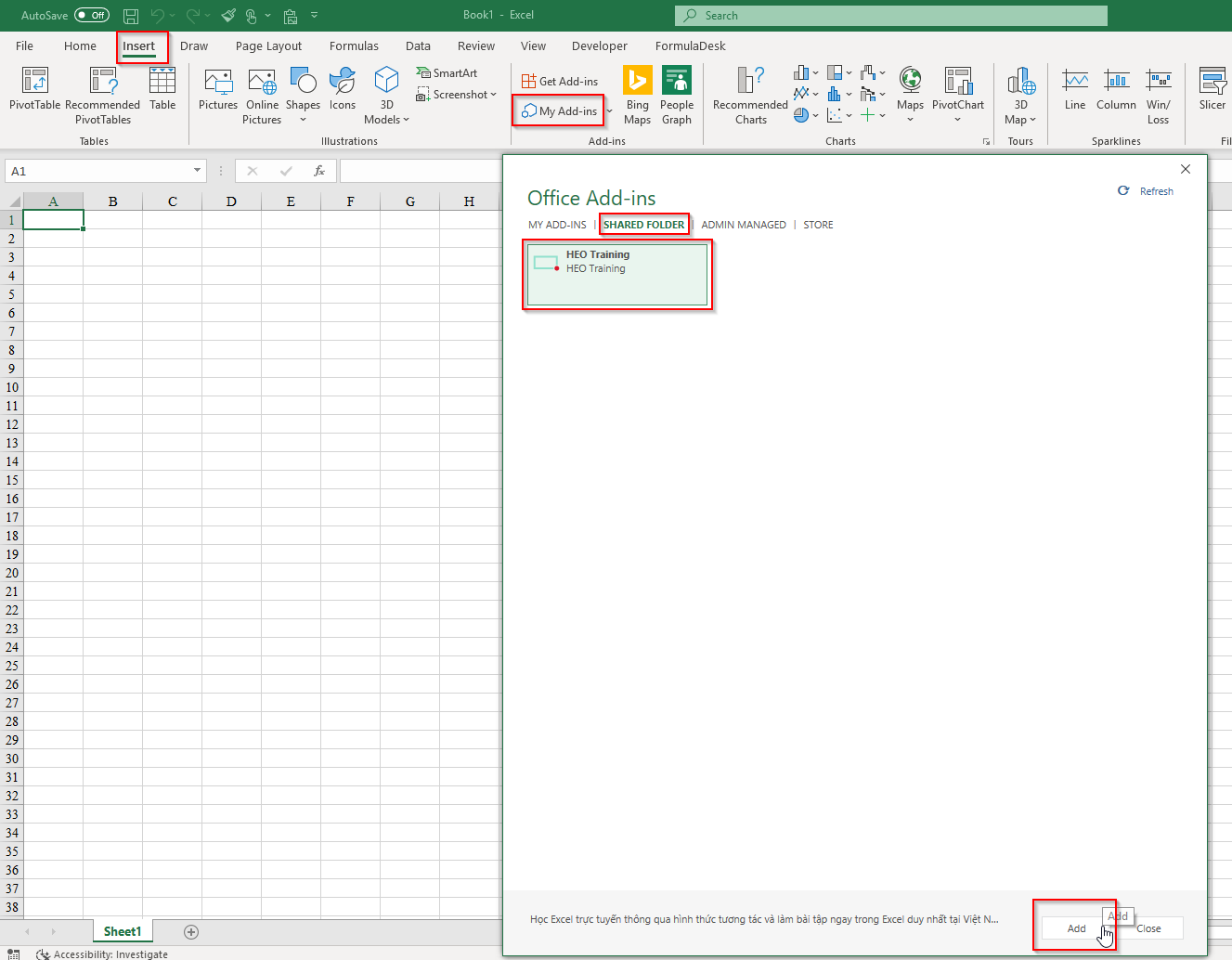Switch to MY ADD-INS tab

[557, 225]
